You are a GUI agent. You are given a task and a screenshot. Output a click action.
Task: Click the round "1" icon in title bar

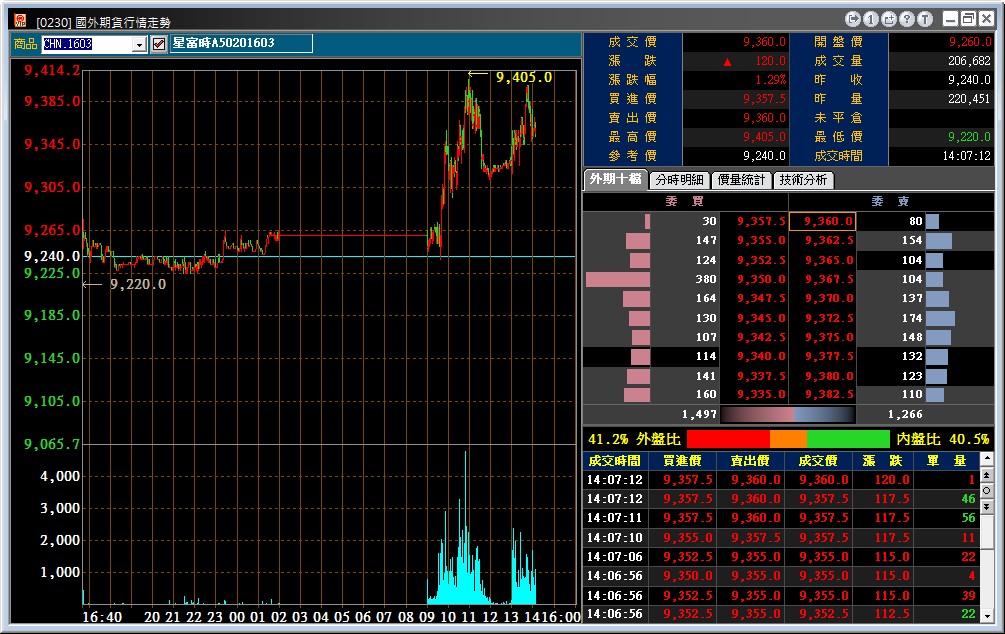871,19
